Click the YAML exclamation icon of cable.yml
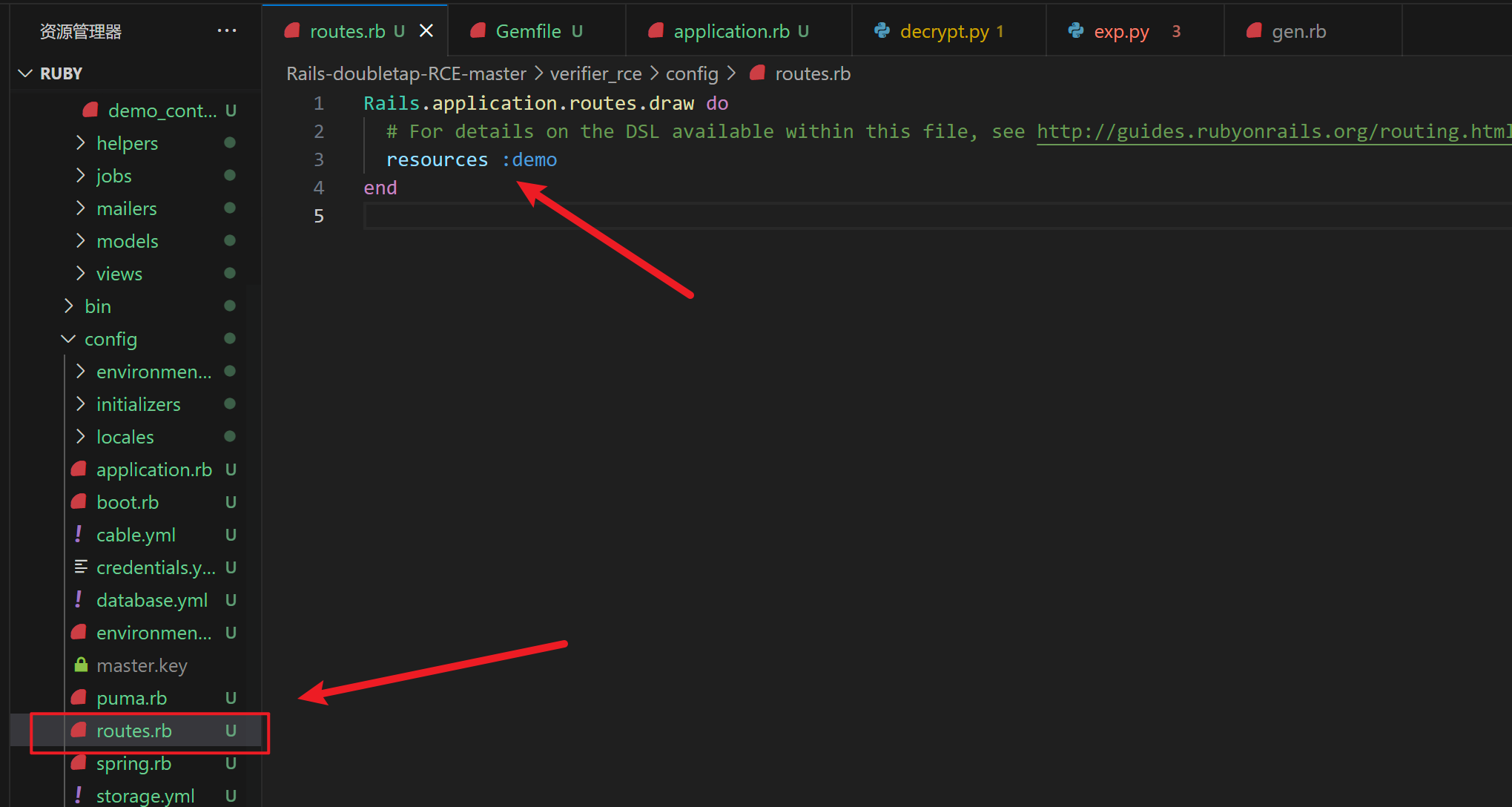Screen dimensions: 1512x807 79,535
